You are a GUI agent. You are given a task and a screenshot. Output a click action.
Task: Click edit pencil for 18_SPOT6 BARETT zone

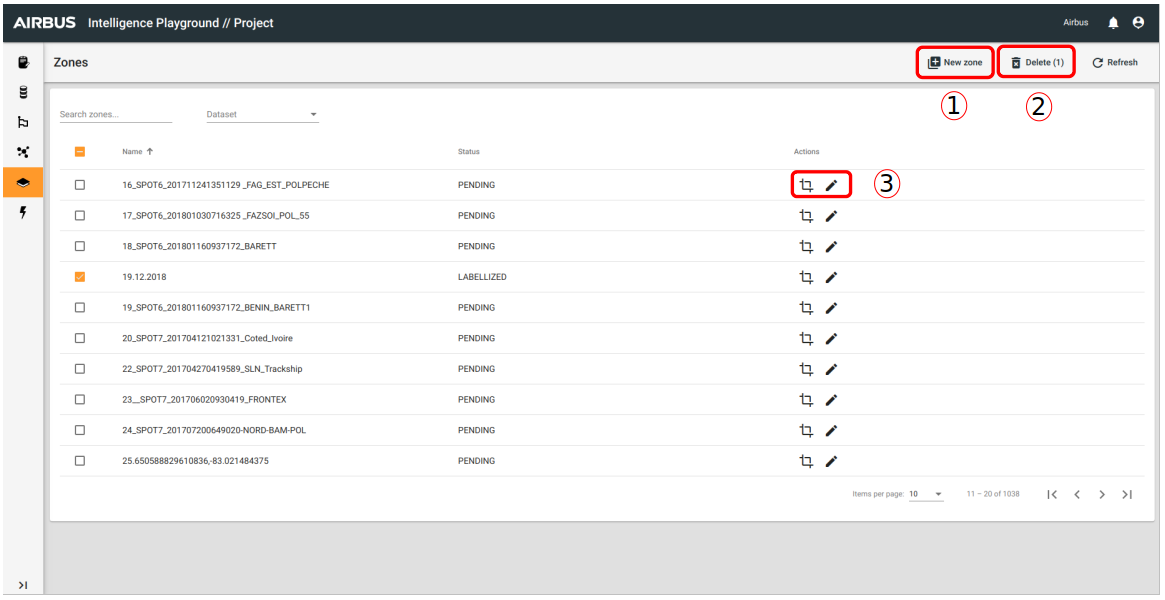[831, 247]
